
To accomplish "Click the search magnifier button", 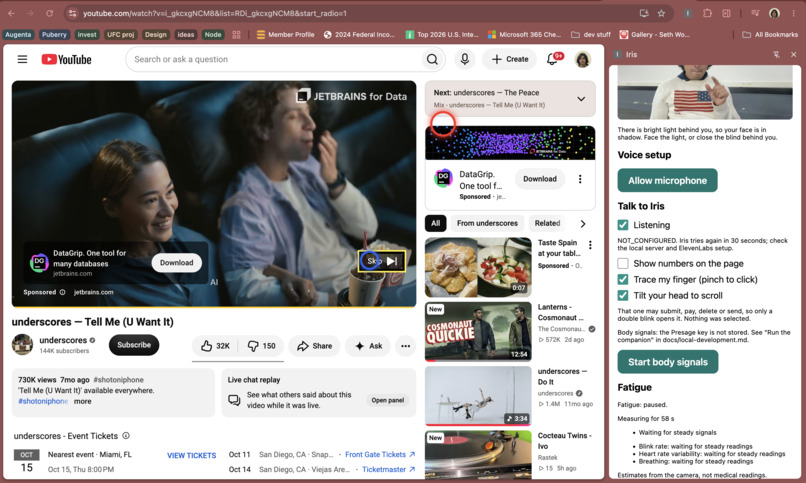I will 432,60.
